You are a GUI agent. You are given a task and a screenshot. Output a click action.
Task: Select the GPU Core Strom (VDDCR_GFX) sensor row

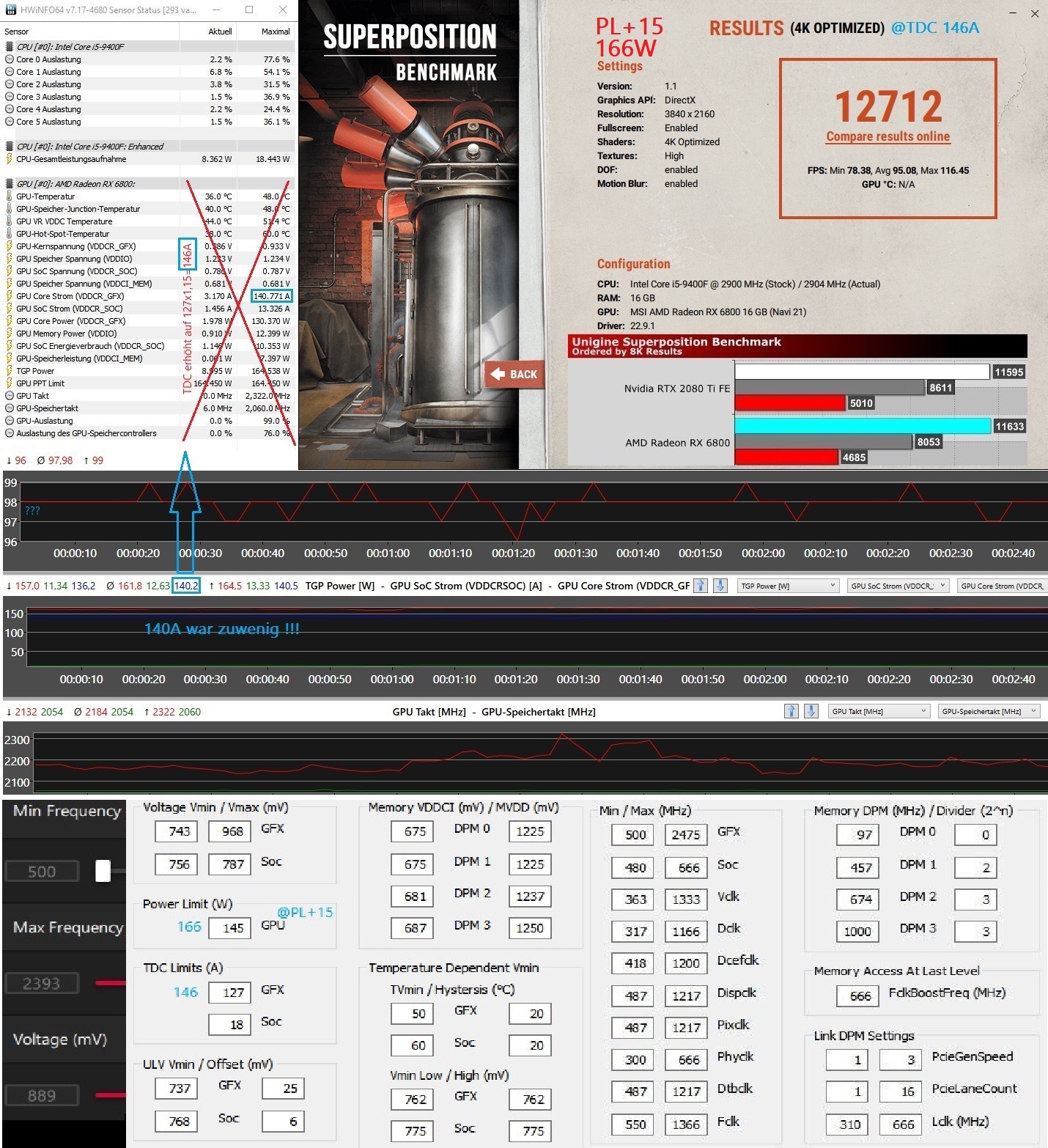149,296
